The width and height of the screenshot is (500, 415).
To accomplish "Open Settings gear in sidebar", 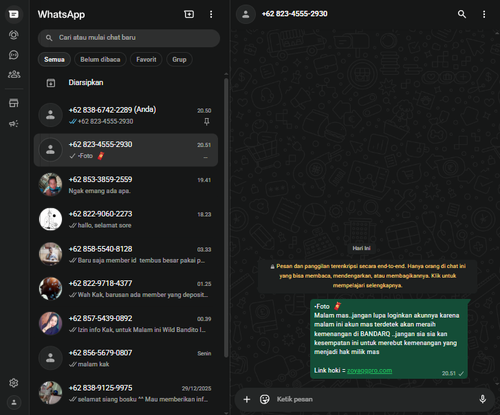I will pyautogui.click(x=14, y=383).
